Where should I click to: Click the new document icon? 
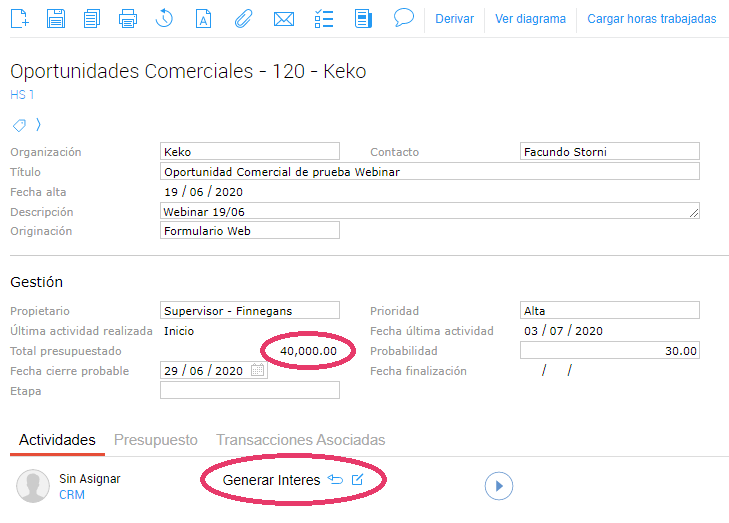coord(20,18)
